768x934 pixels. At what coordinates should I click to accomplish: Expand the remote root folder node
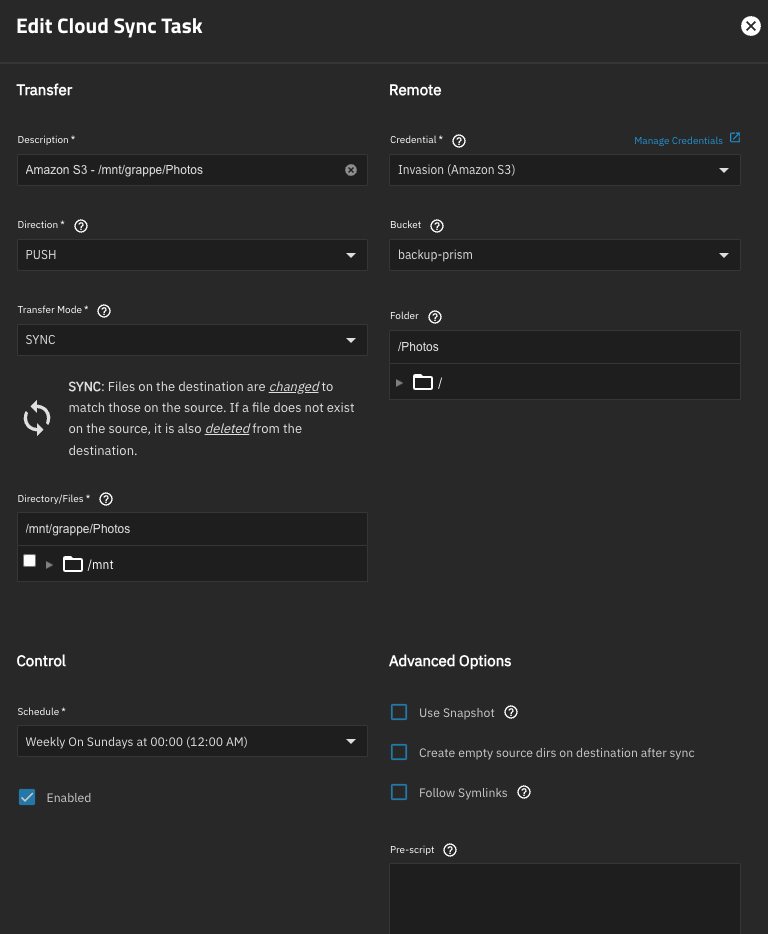pyautogui.click(x=399, y=382)
